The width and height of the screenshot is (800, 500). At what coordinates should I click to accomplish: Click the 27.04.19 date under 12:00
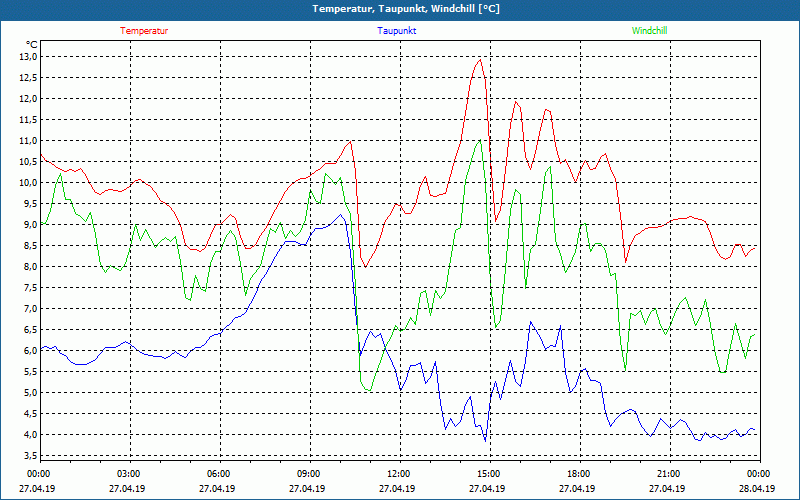click(397, 488)
